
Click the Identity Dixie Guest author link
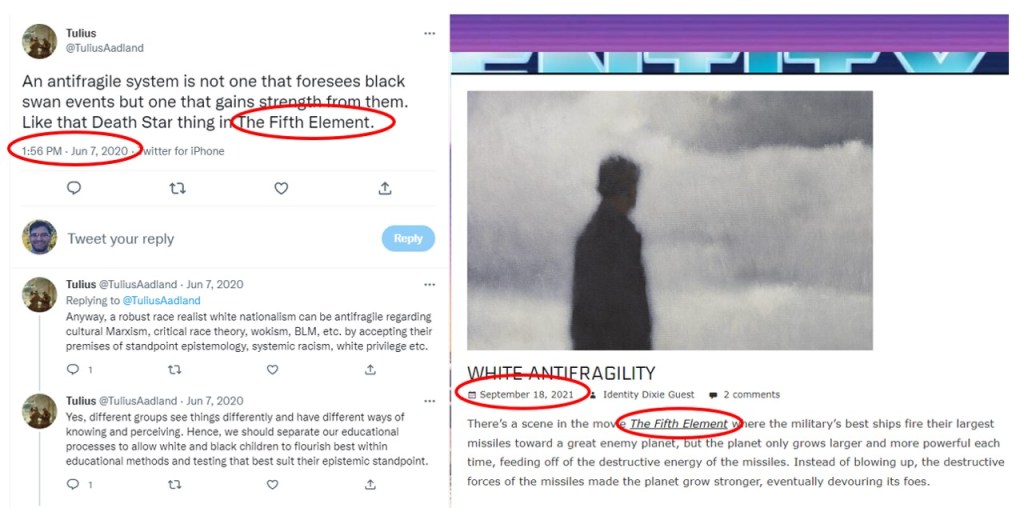pos(648,394)
